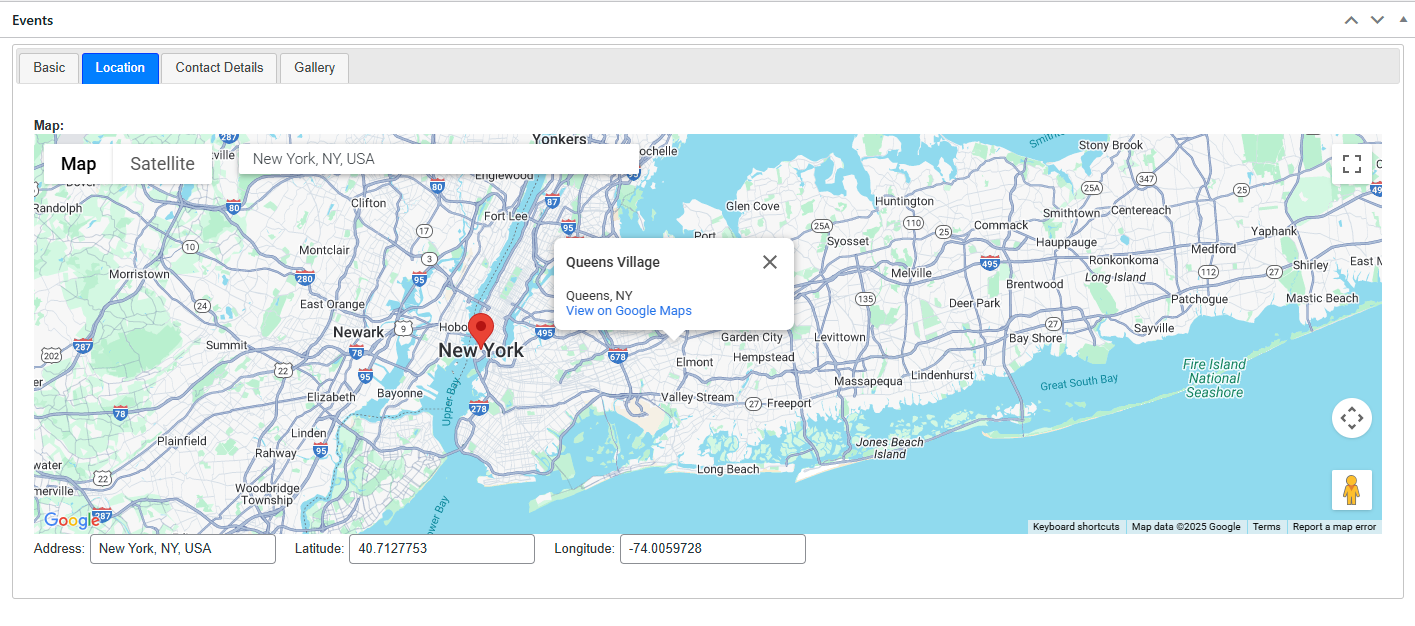Click the Levittown map label
Screen dimensions: 1415x626
839,337
